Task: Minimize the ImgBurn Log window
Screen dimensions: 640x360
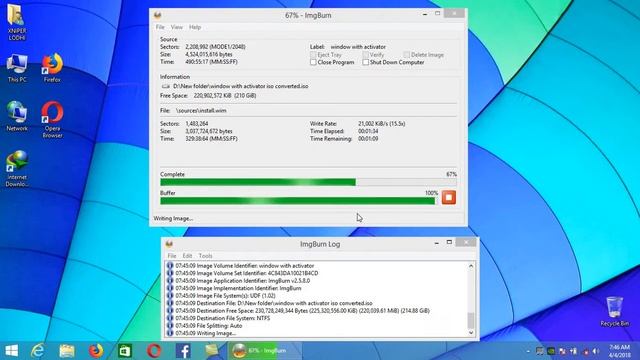Action: click(x=436, y=243)
